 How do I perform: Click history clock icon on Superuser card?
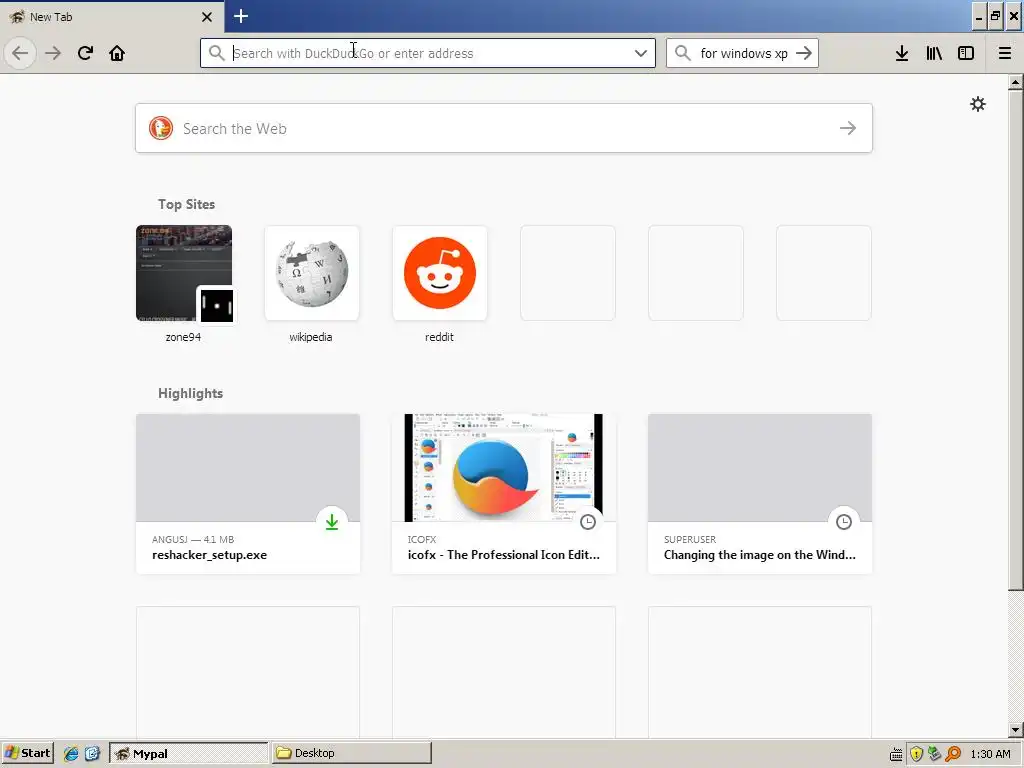(844, 522)
